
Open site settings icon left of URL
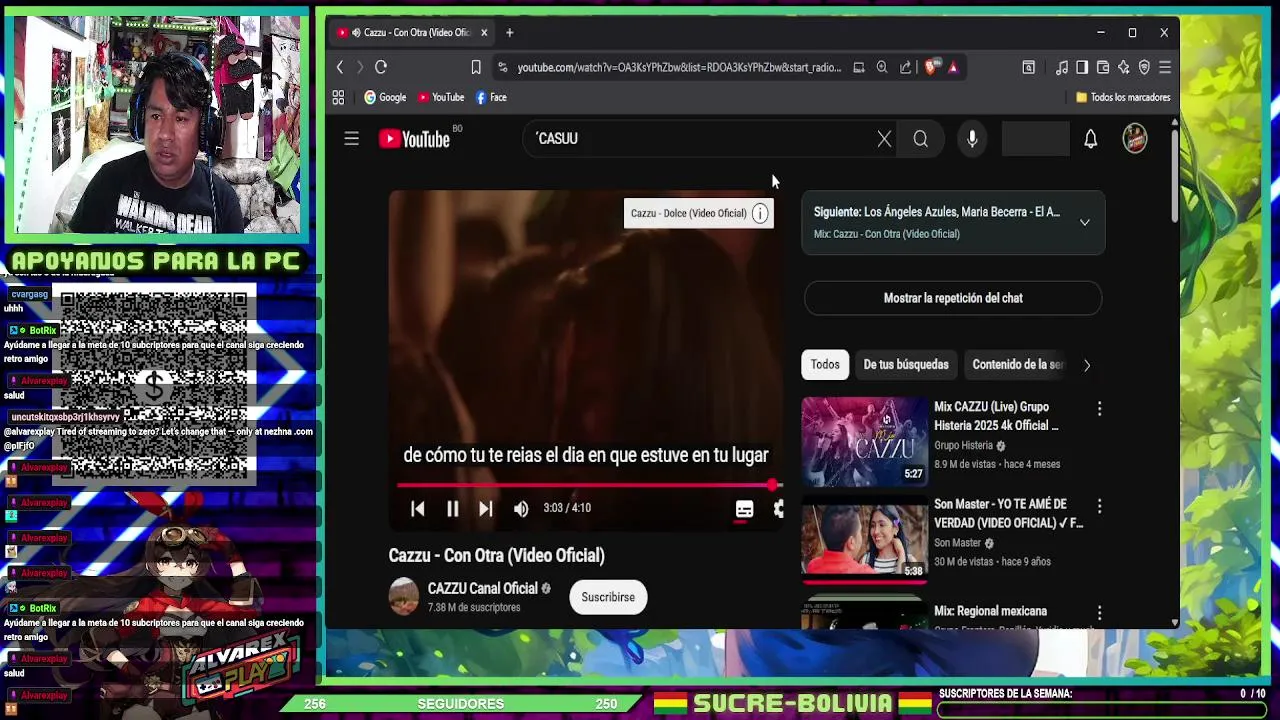[x=502, y=67]
